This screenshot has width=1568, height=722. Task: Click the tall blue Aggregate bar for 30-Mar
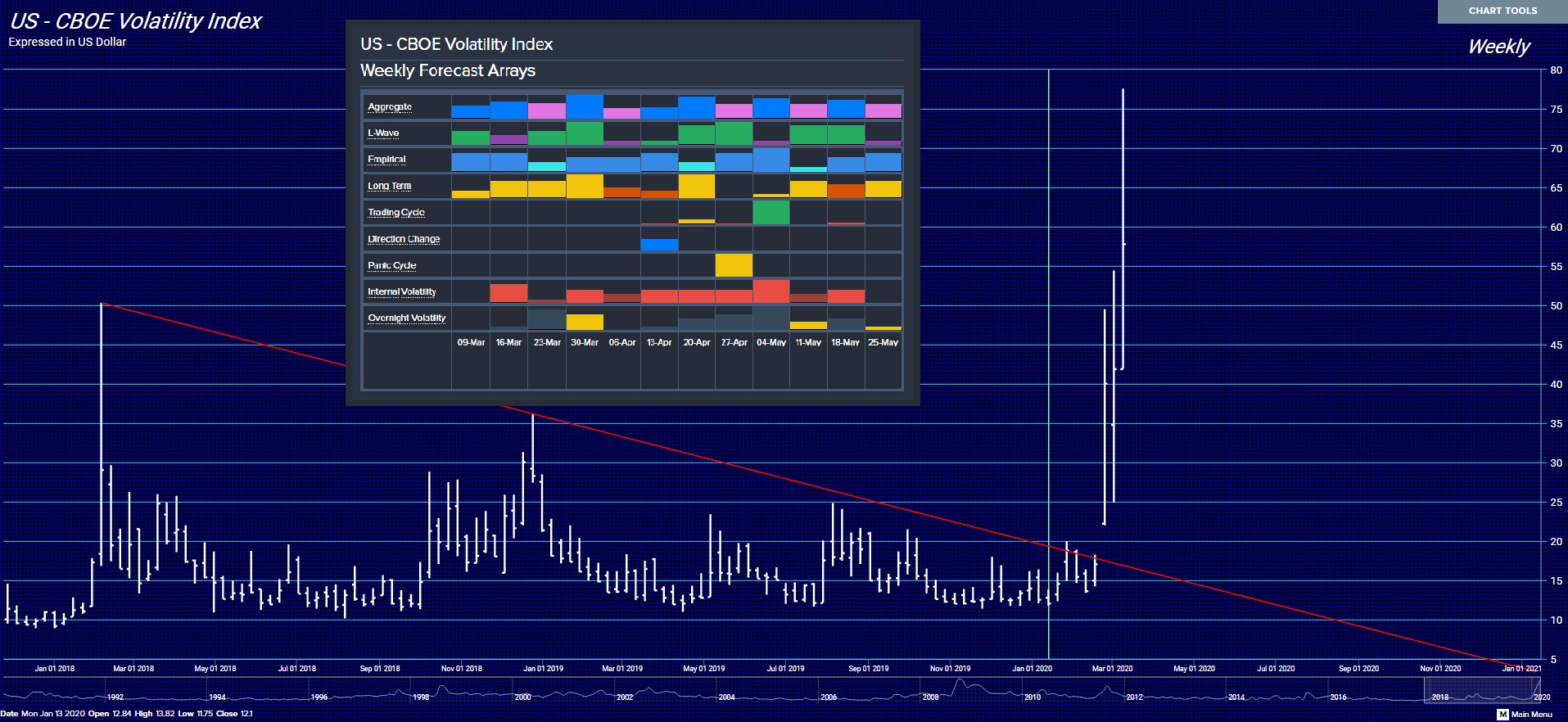[x=585, y=106]
